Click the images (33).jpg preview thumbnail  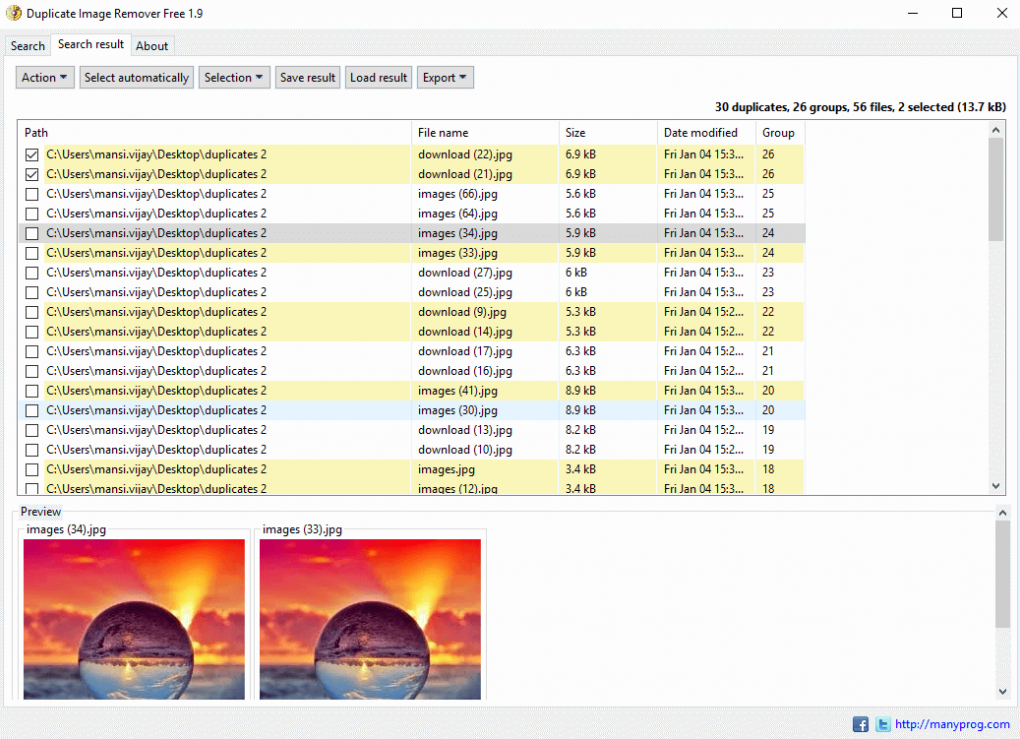pyautogui.click(x=370, y=619)
